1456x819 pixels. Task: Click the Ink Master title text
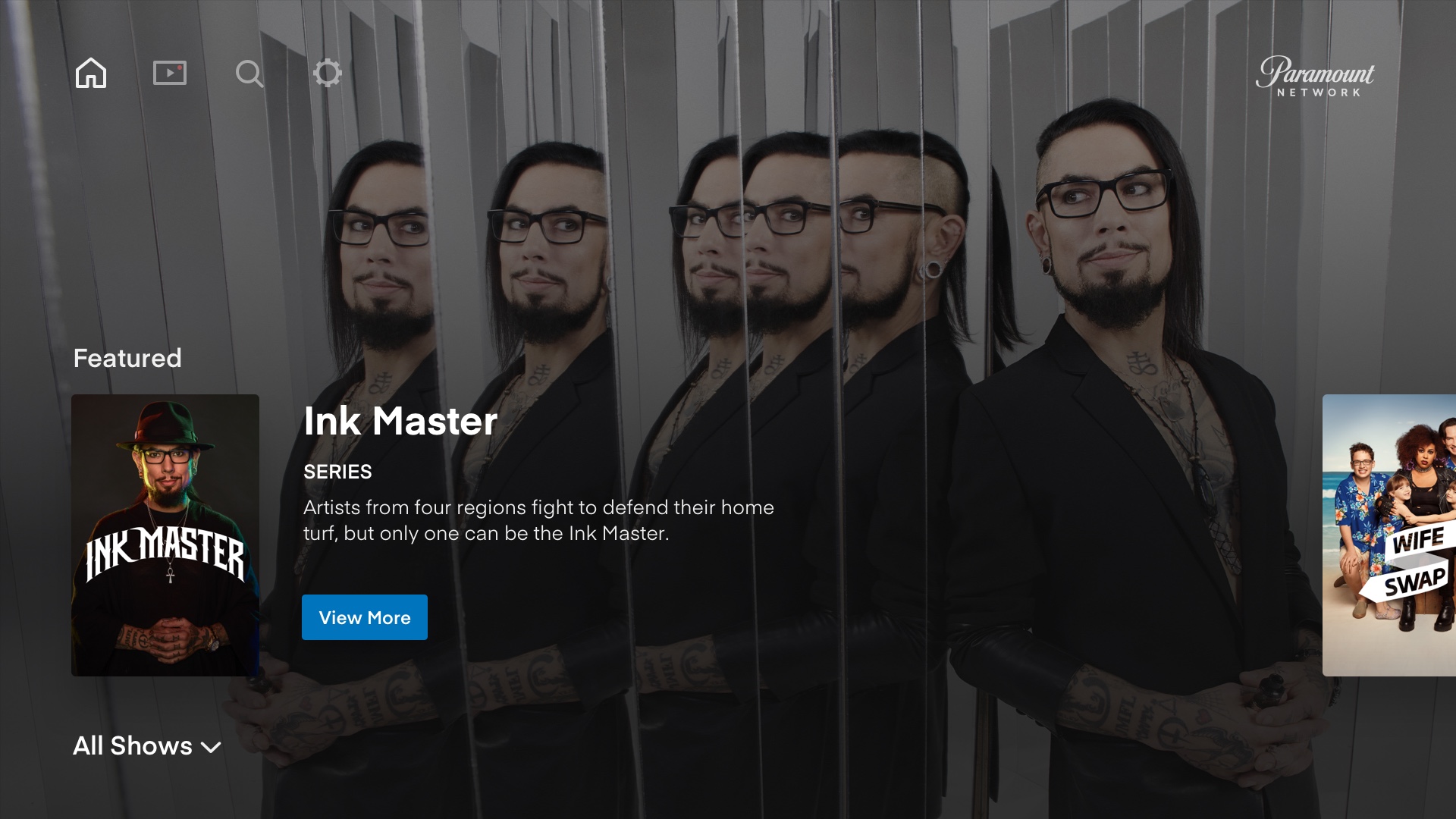click(x=400, y=421)
